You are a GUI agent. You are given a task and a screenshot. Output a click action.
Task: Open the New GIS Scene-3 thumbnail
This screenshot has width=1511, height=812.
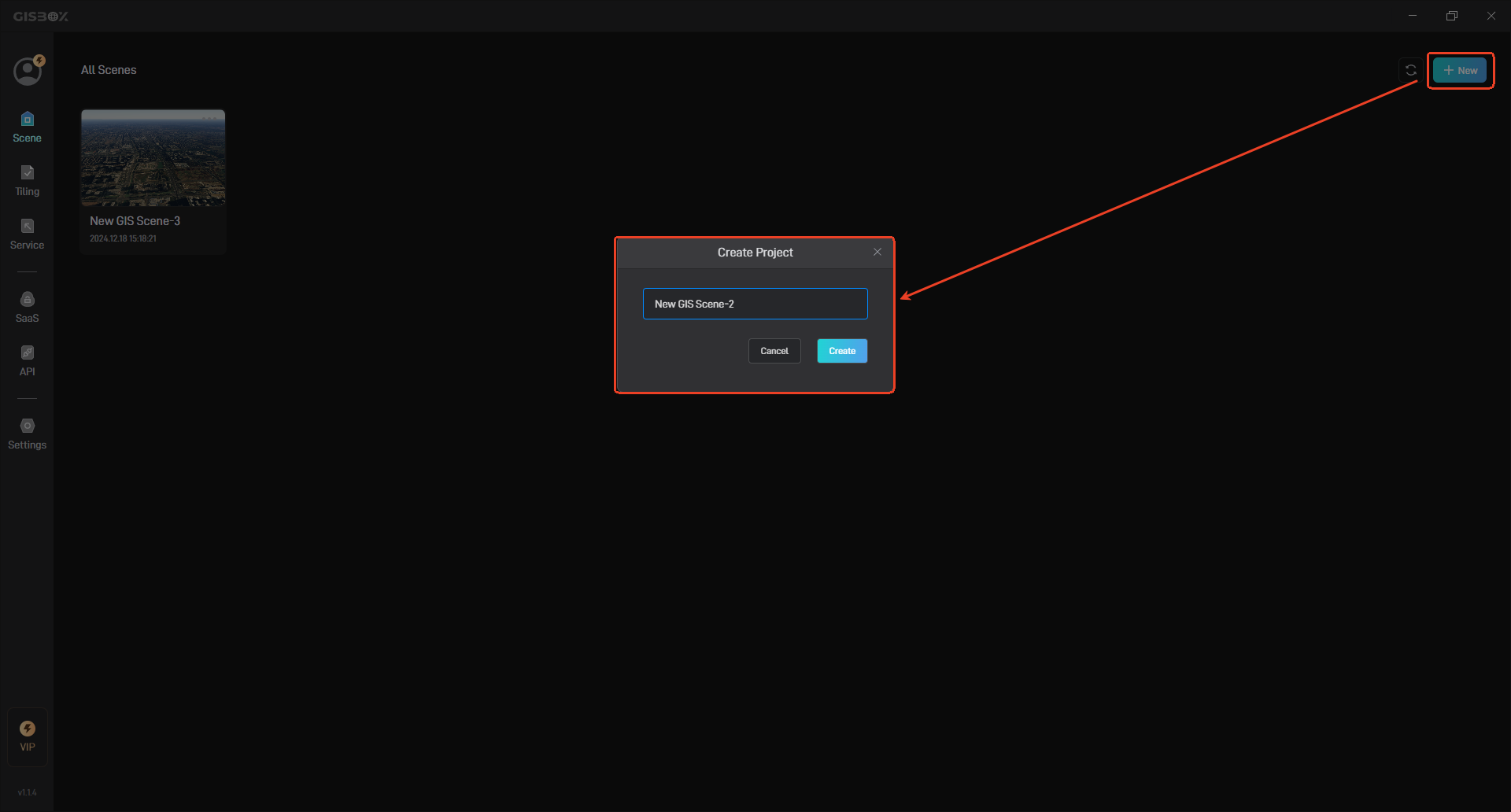point(153,158)
